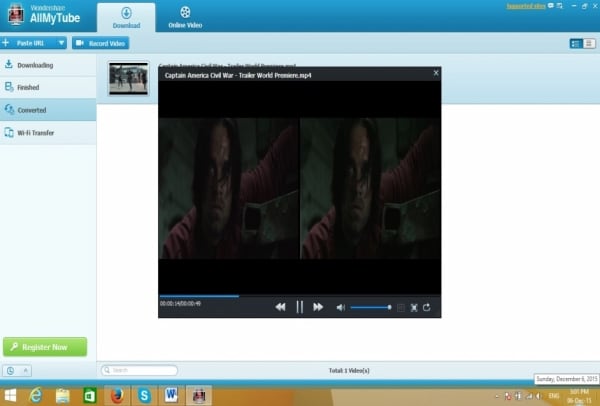Viewport: 600px width, 406px height.
Task: Open Firefox from the taskbar
Action: (117, 395)
